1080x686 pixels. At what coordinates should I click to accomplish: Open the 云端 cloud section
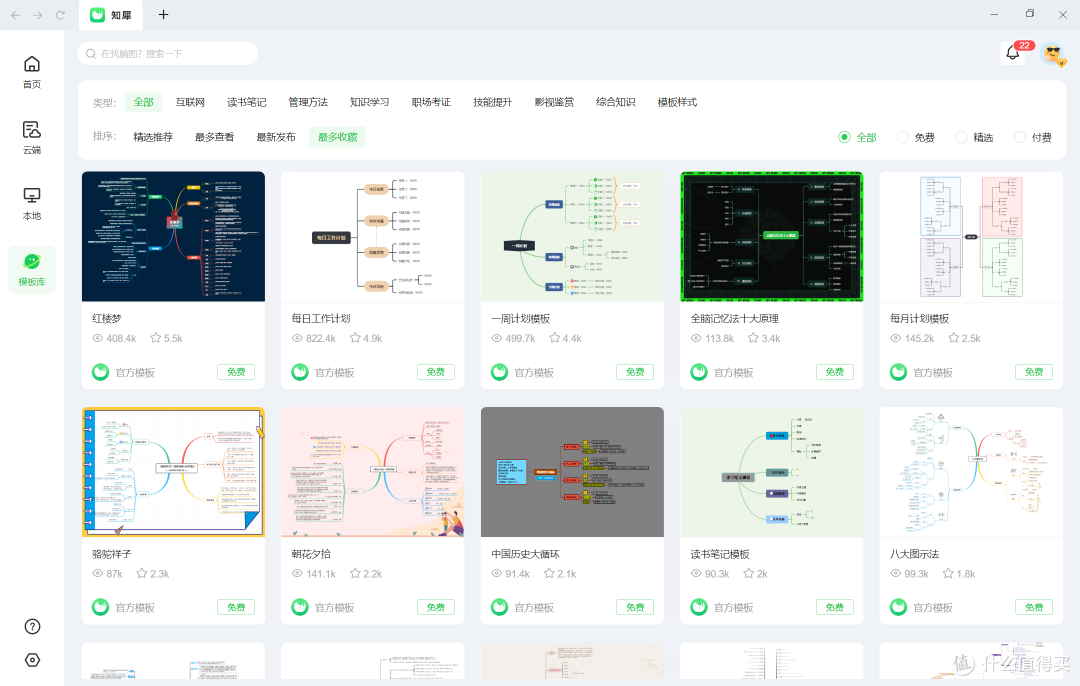tap(32, 129)
